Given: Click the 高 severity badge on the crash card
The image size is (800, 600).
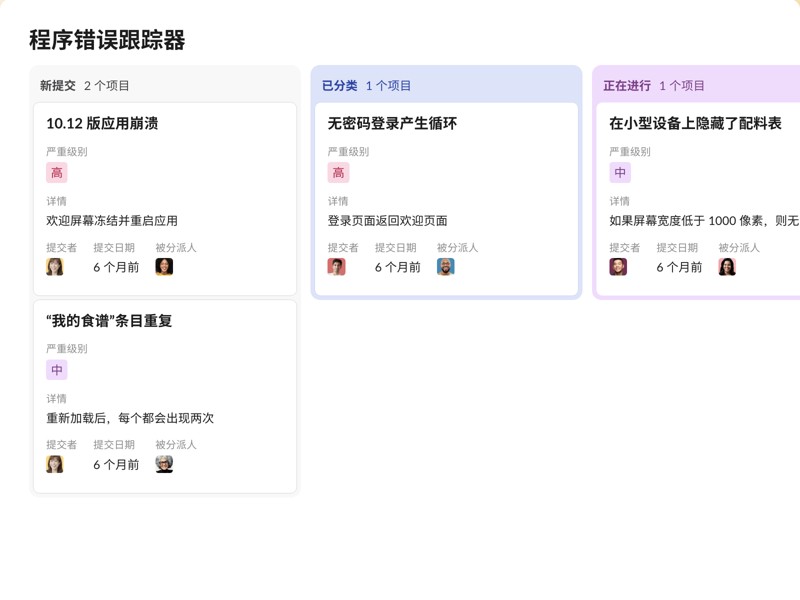Looking at the screenshot, I should tap(57, 173).
